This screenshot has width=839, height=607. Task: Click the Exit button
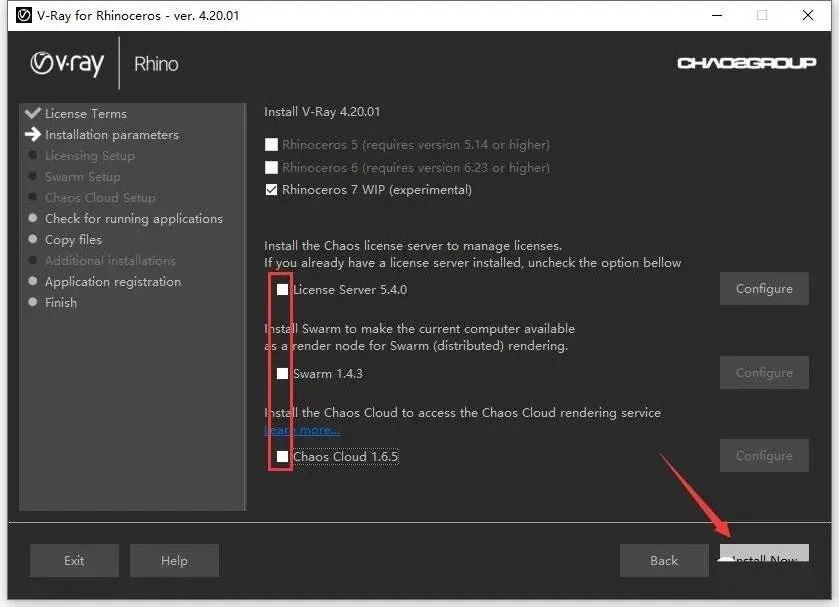[x=74, y=560]
